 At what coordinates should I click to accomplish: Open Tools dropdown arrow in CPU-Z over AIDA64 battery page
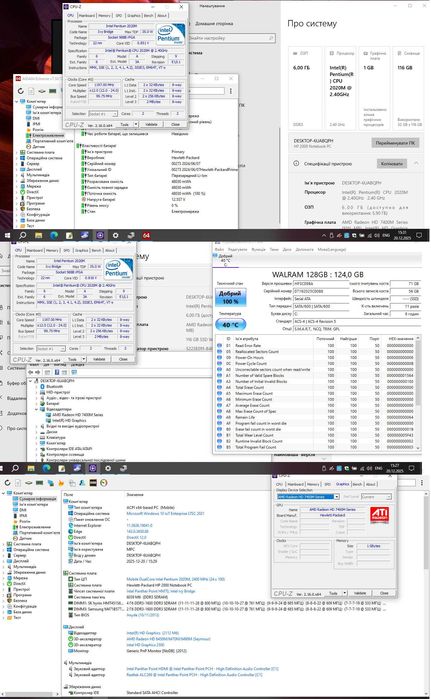coord(136,124)
